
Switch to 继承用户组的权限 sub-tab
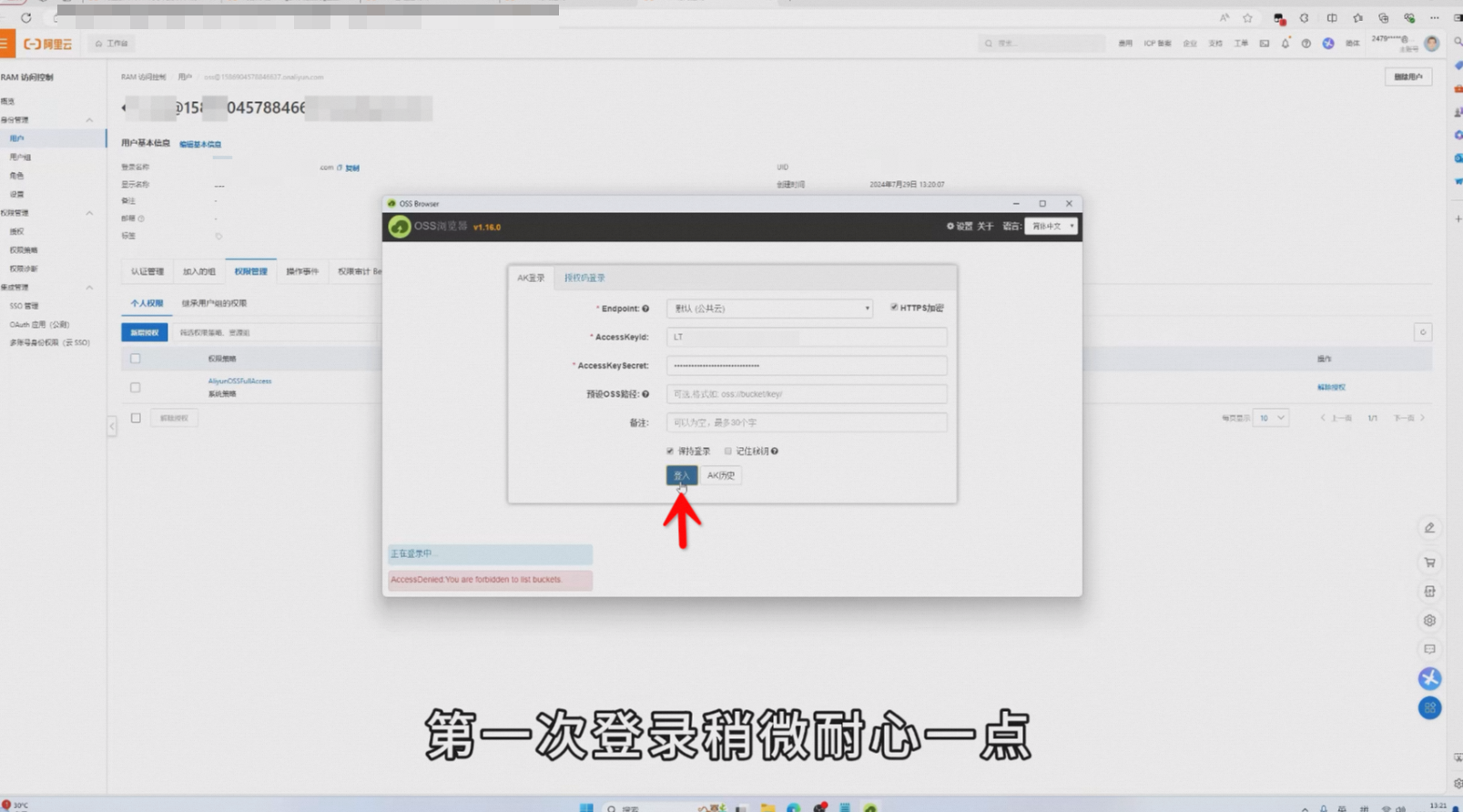click(x=214, y=303)
